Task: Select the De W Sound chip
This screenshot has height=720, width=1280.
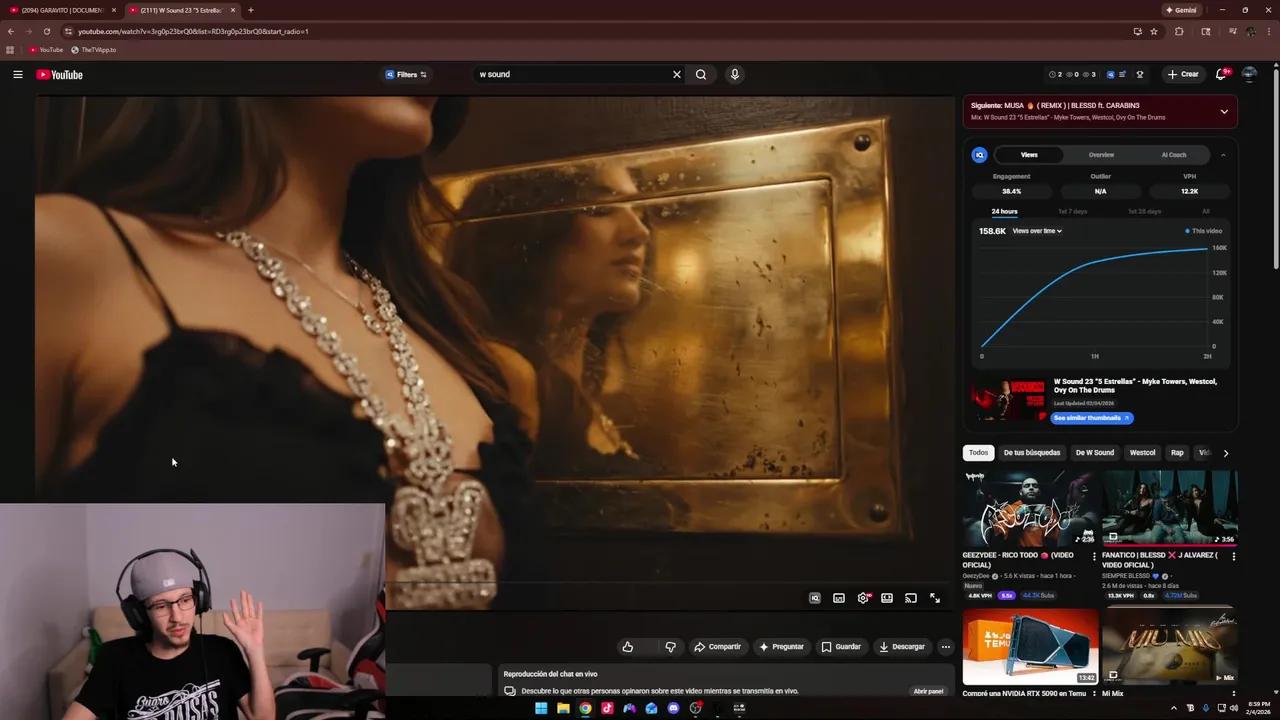Action: coord(1094,453)
